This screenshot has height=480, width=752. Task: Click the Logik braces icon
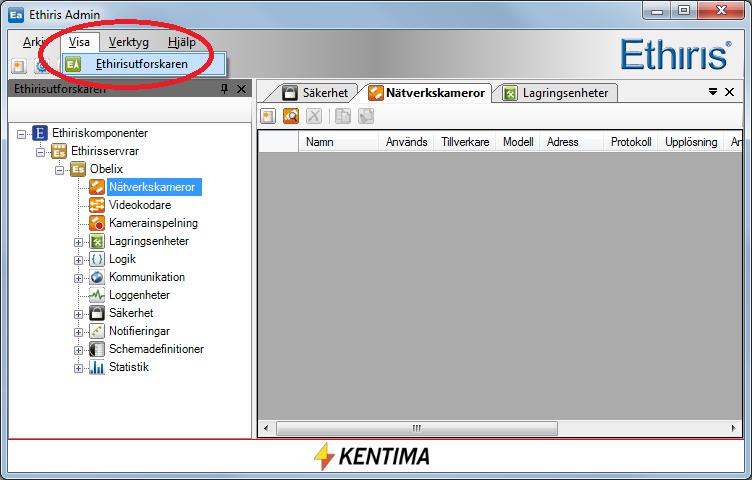point(97,259)
